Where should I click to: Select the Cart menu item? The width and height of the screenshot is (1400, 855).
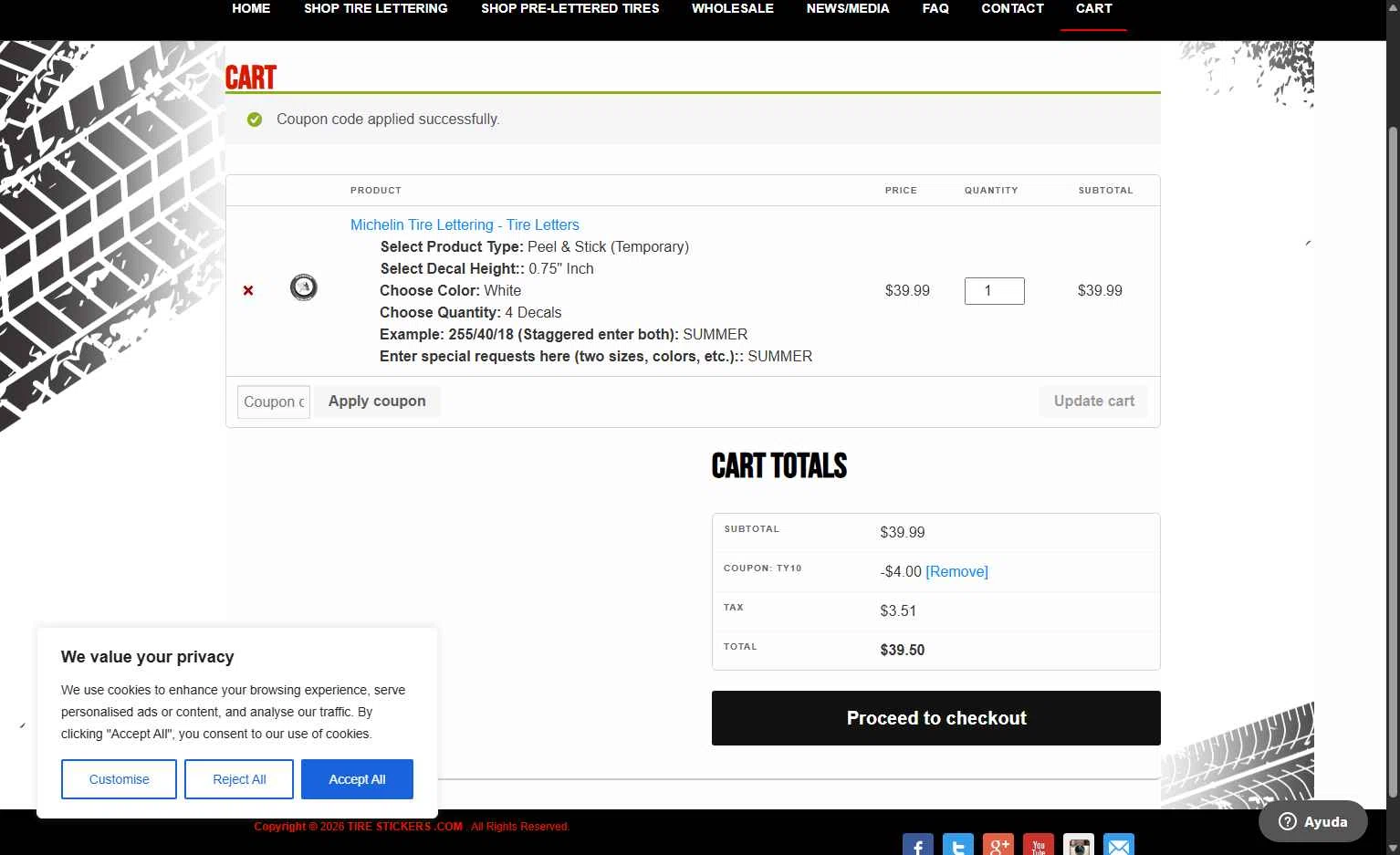click(1093, 8)
